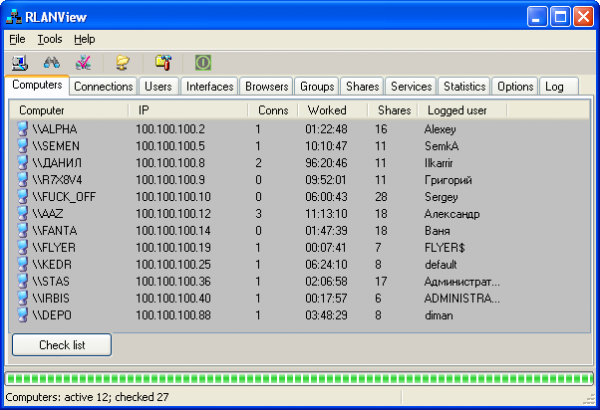
Task: Click the computer icon next to \\ДАНИЛ
Action: 23,163
